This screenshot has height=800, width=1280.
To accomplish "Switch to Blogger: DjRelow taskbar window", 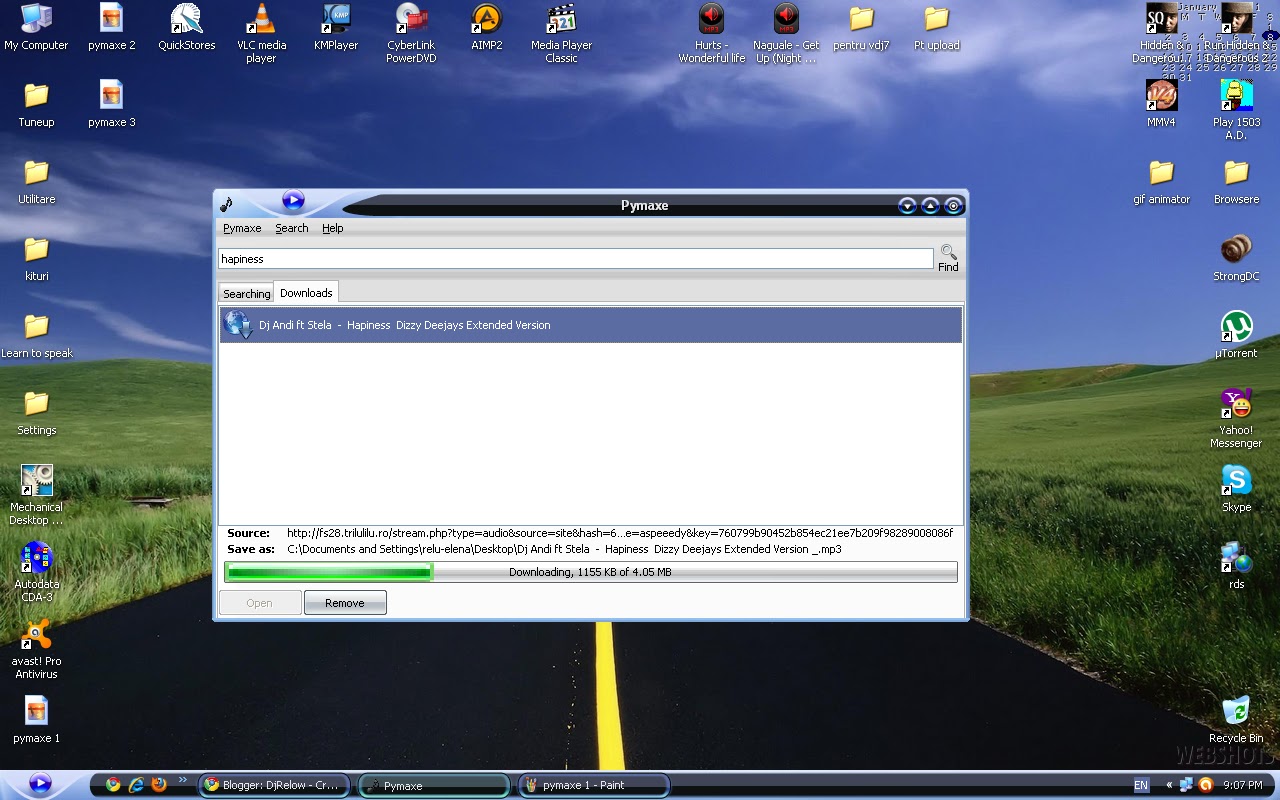I will click(x=275, y=785).
